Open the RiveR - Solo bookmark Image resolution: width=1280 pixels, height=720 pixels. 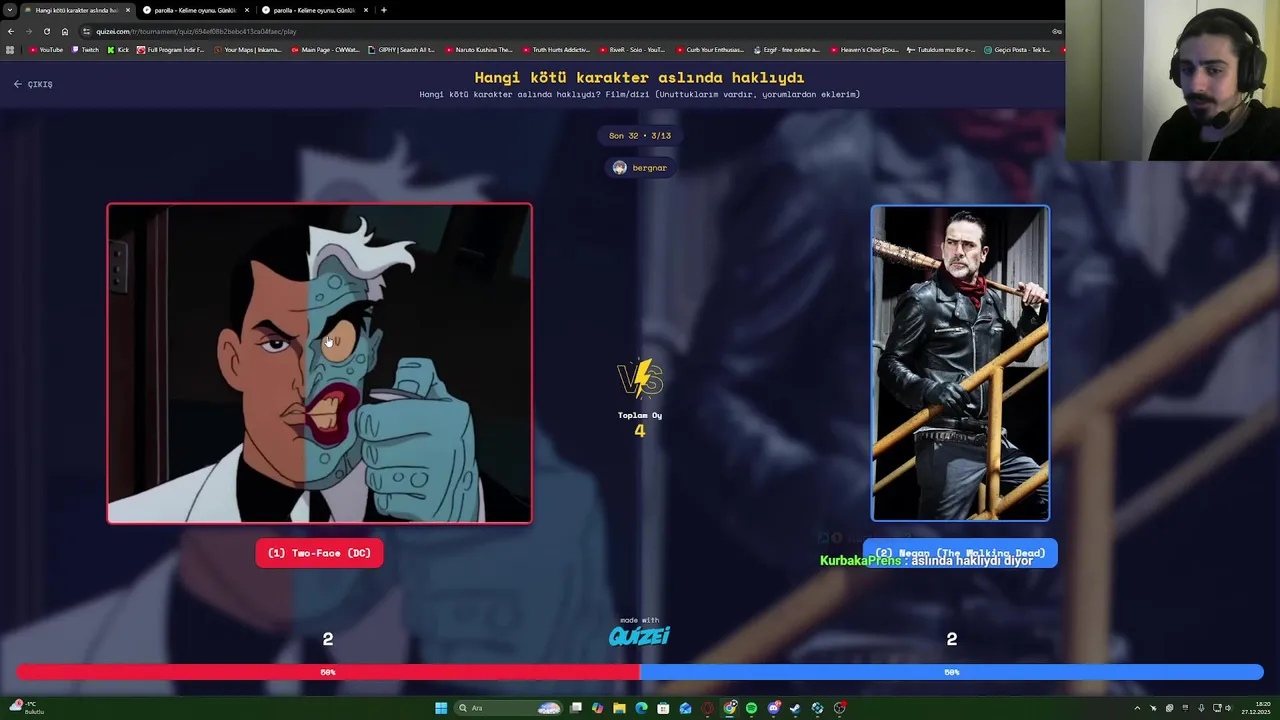click(632, 50)
